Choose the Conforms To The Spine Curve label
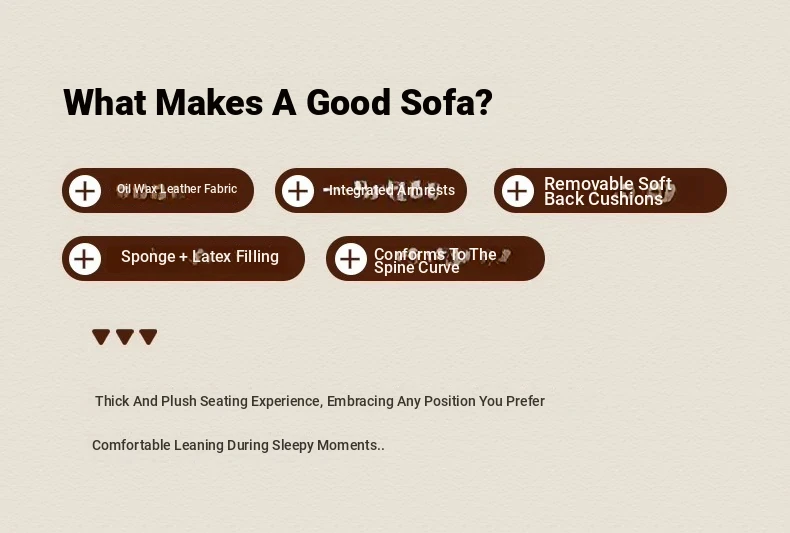790x533 pixels. click(x=435, y=260)
